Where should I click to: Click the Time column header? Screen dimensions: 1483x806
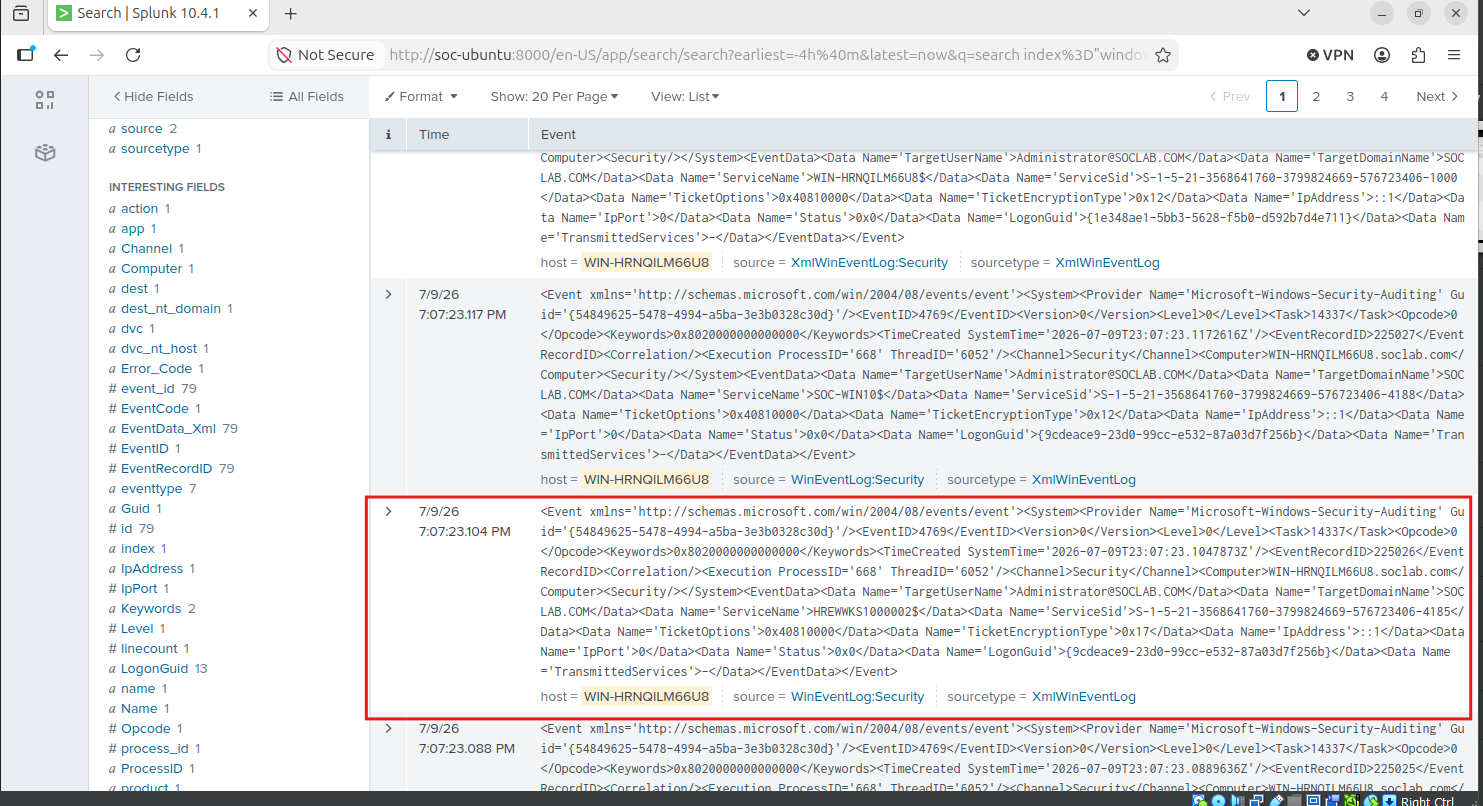coord(434,135)
